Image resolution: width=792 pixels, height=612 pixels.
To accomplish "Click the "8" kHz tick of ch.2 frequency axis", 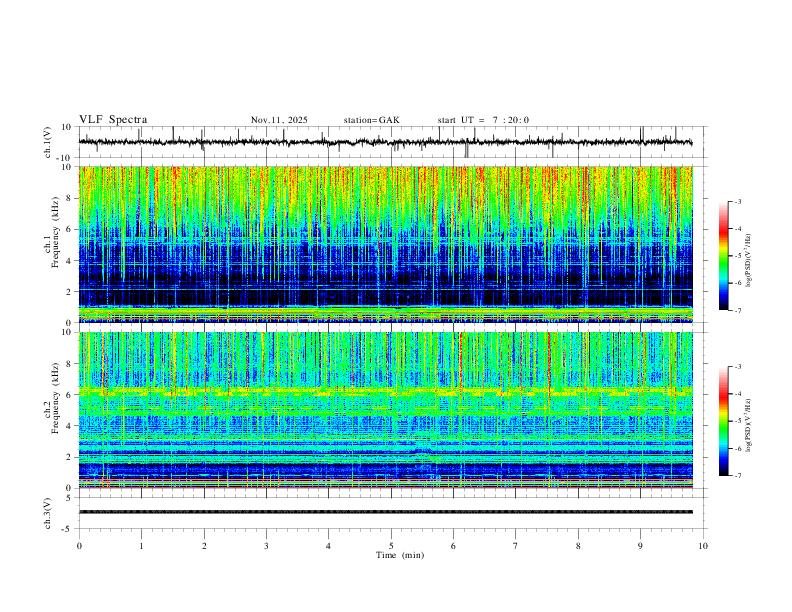I will pos(70,364).
